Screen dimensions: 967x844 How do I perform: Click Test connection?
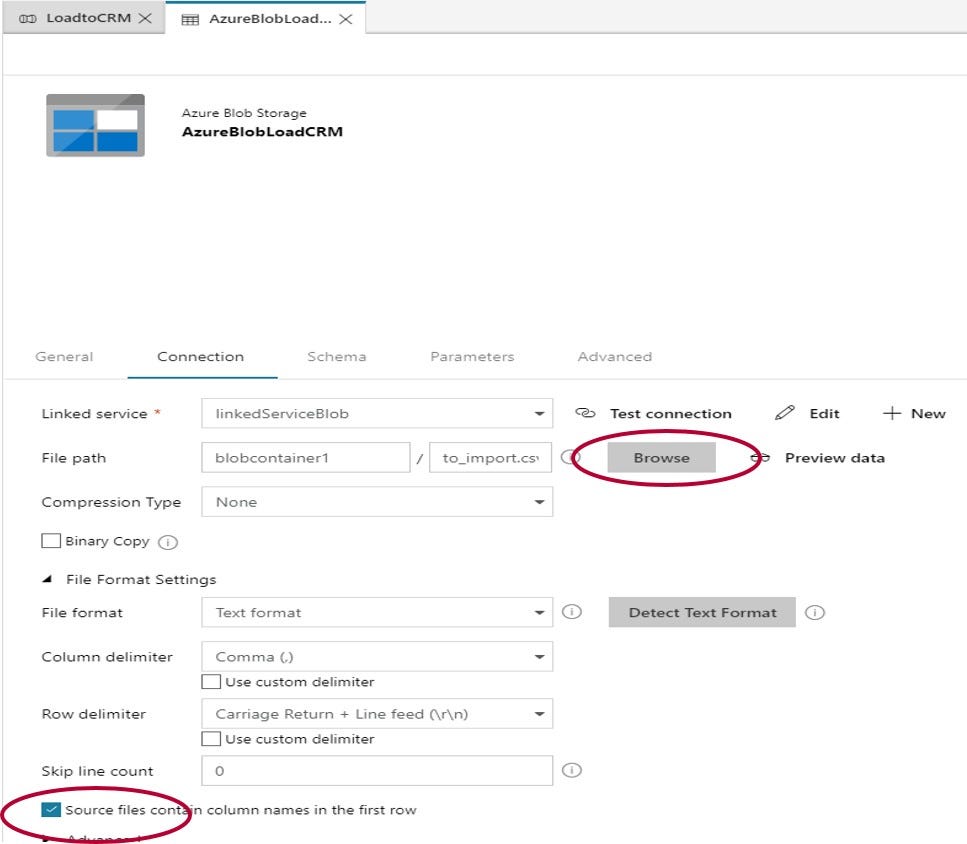coord(671,414)
